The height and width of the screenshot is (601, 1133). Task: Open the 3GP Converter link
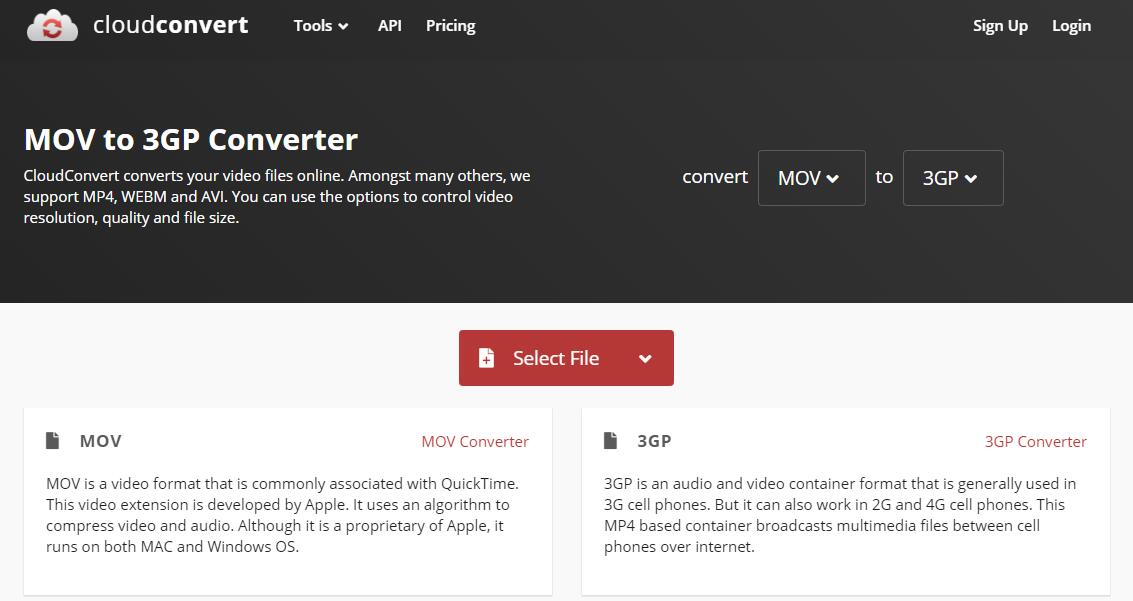[1035, 441]
